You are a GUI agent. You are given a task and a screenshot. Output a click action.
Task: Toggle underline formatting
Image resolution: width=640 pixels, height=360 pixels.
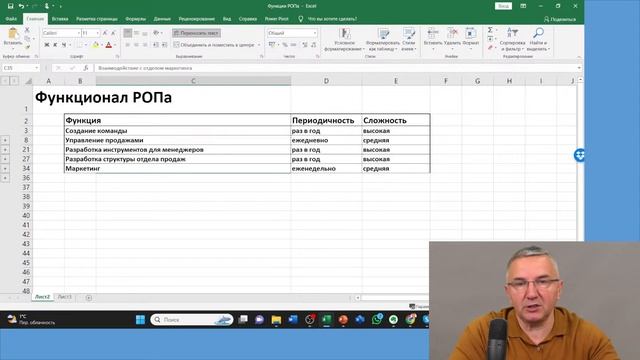pos(64,45)
